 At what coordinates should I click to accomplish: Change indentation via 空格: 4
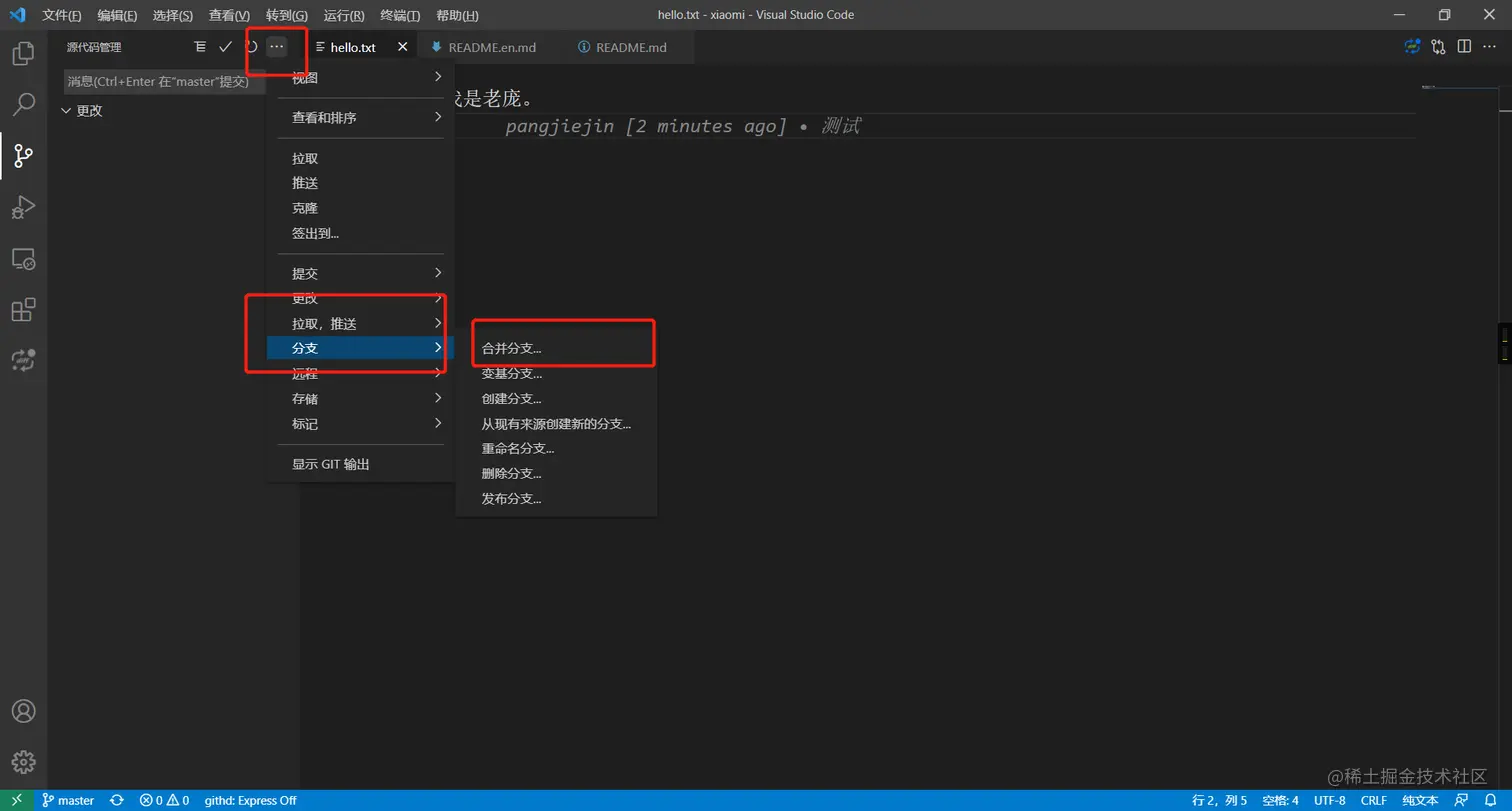point(1280,800)
